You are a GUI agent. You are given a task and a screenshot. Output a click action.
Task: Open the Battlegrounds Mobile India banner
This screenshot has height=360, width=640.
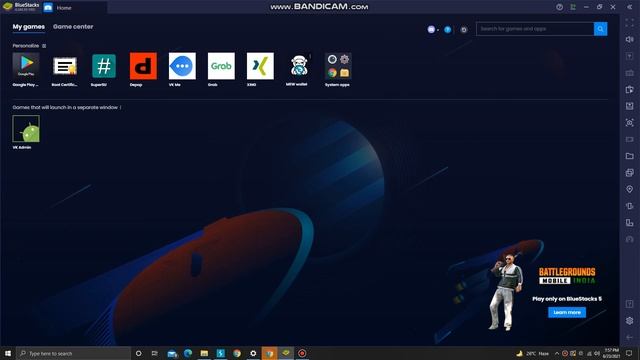tap(567, 276)
